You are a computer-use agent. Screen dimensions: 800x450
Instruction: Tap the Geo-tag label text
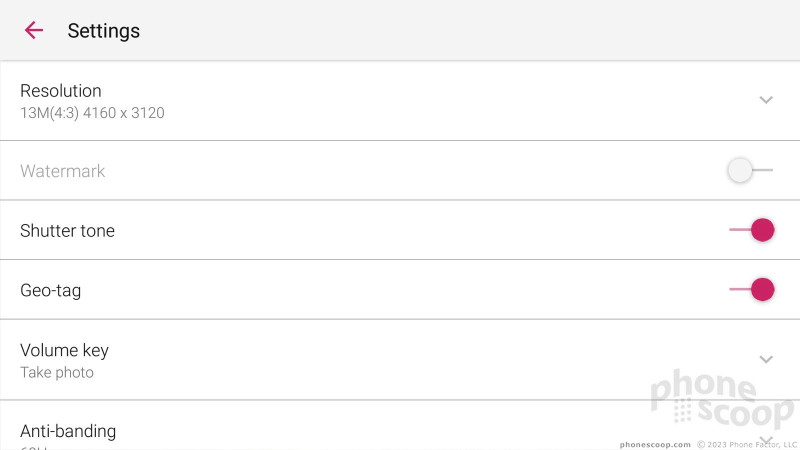51,291
